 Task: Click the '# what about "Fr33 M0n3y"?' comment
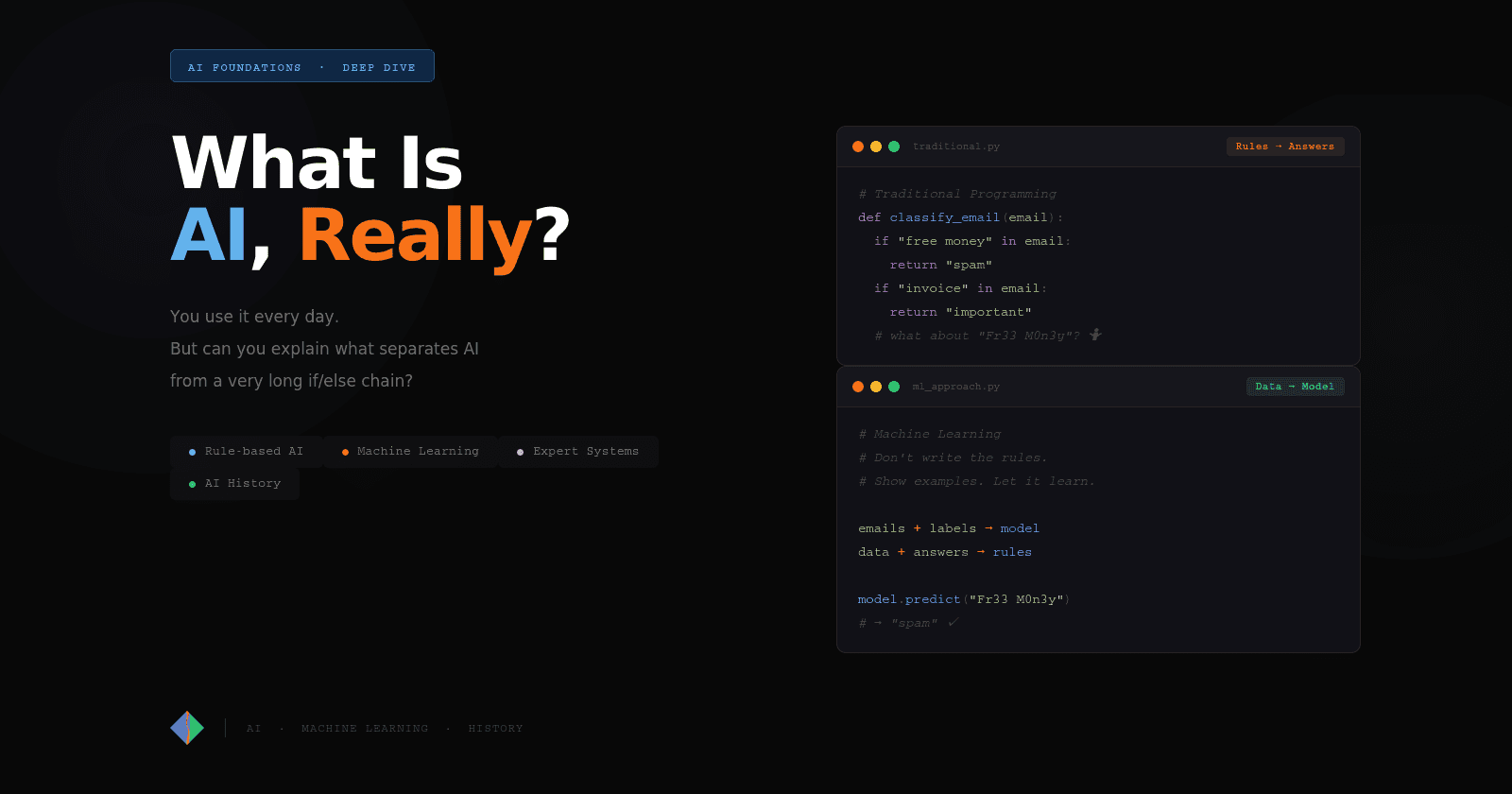click(988, 336)
